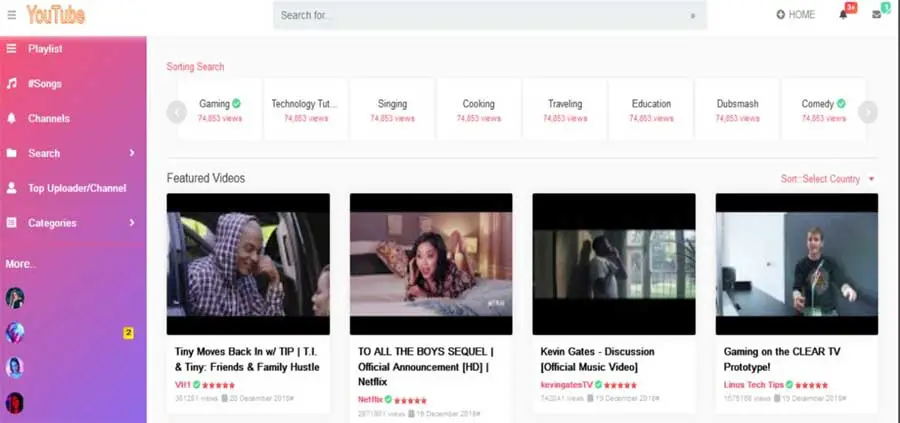Click the verified check beside Comedy category
900x423 pixels.
[841, 104]
